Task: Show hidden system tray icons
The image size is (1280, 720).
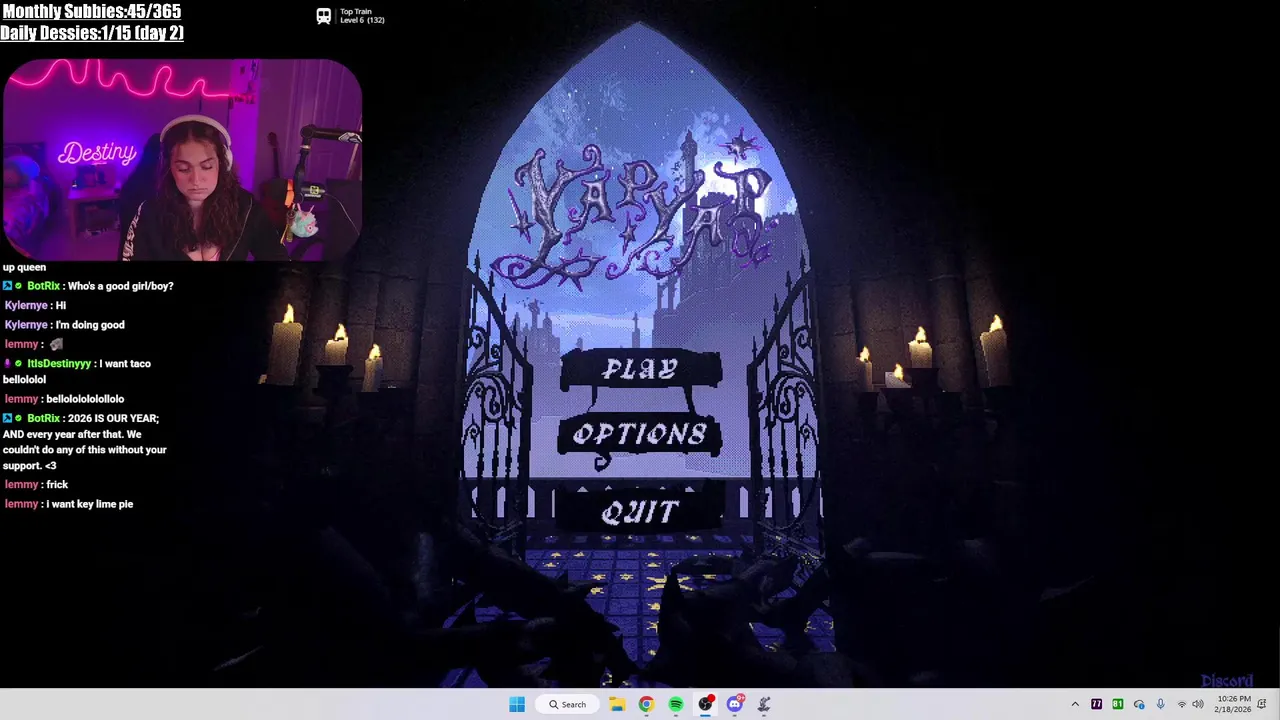Action: point(1075,704)
